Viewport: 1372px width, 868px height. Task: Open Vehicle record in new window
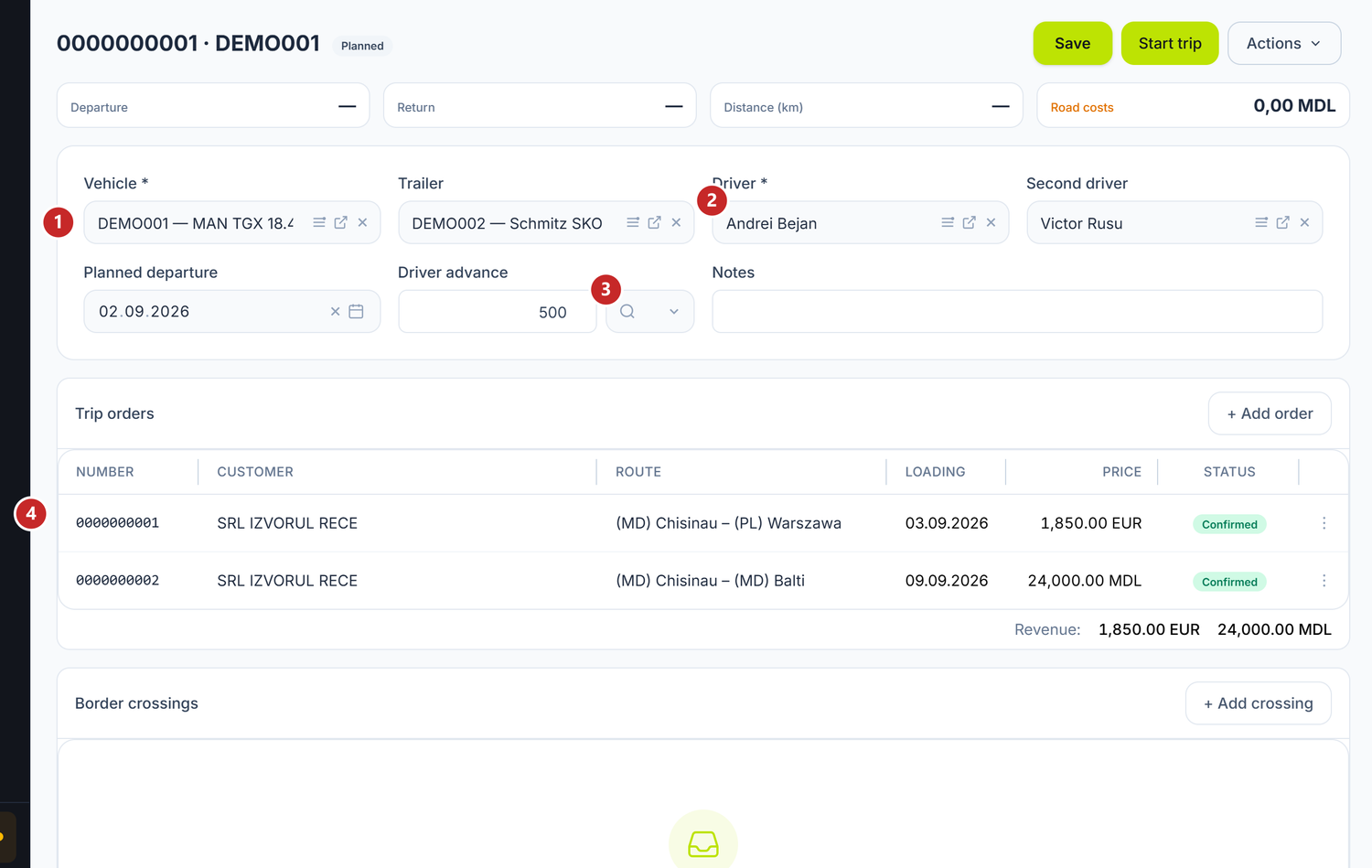click(341, 222)
